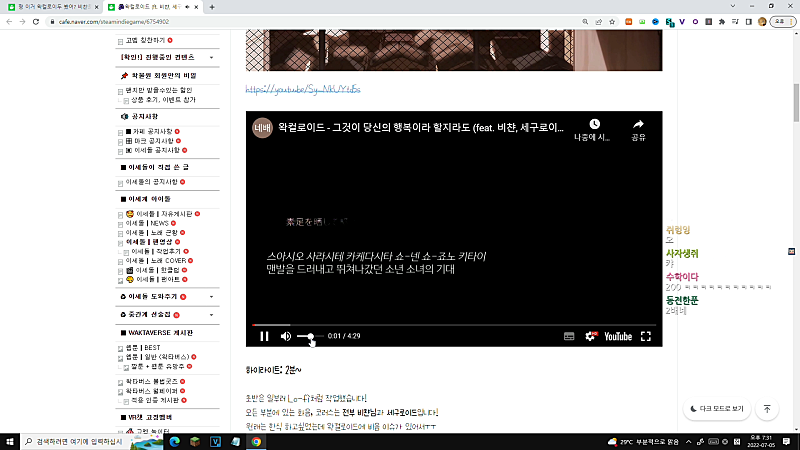Open the 고멤 칭찬하기 board

point(145,40)
